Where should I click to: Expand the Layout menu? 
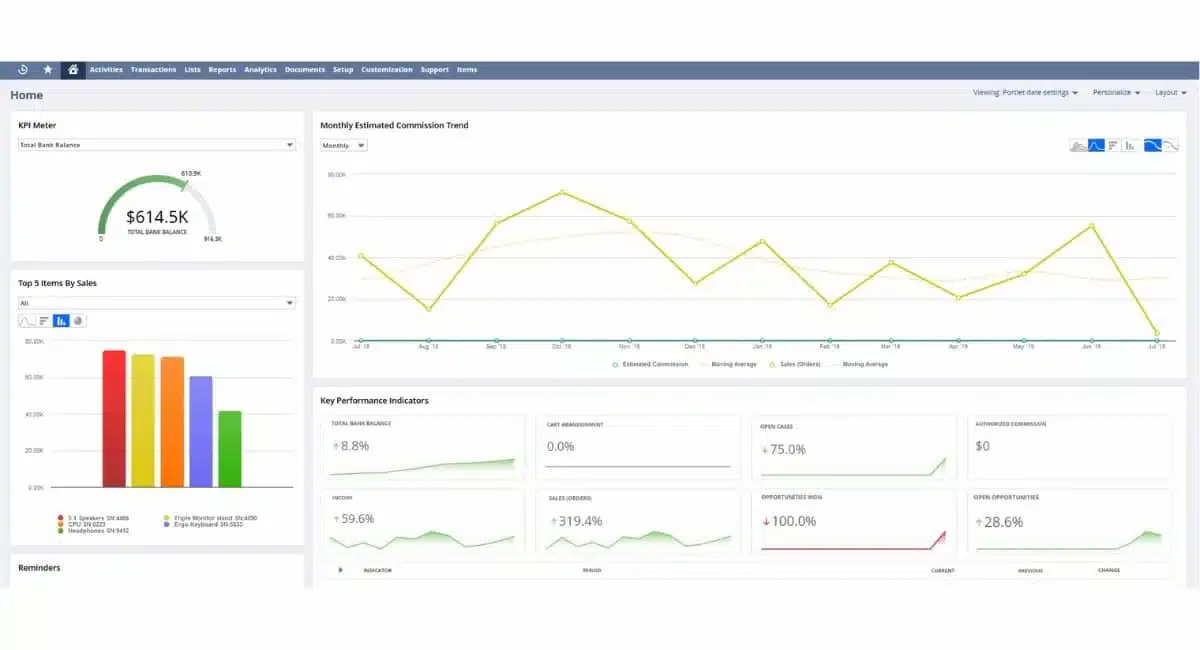(1170, 92)
